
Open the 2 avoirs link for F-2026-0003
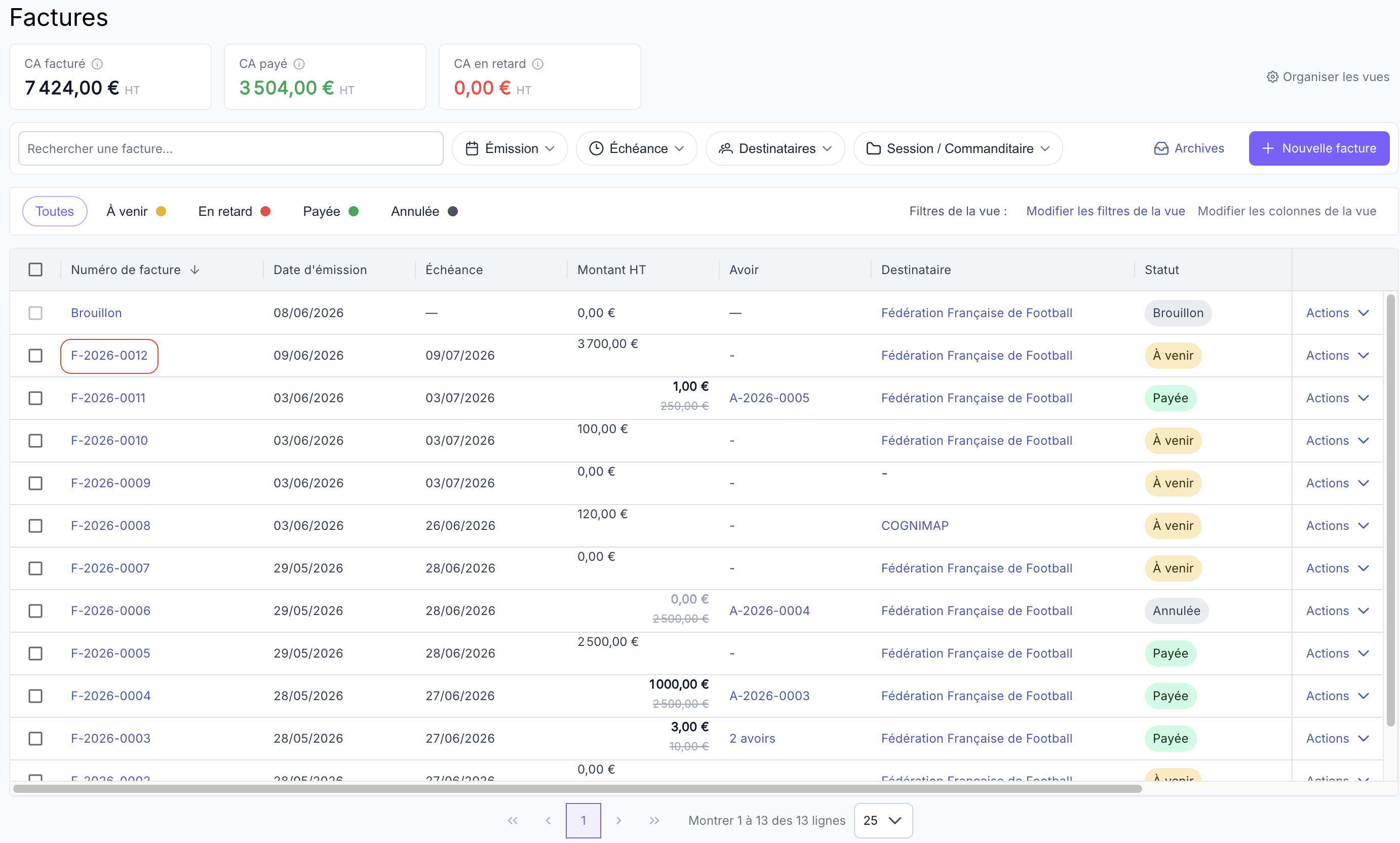[x=752, y=739]
